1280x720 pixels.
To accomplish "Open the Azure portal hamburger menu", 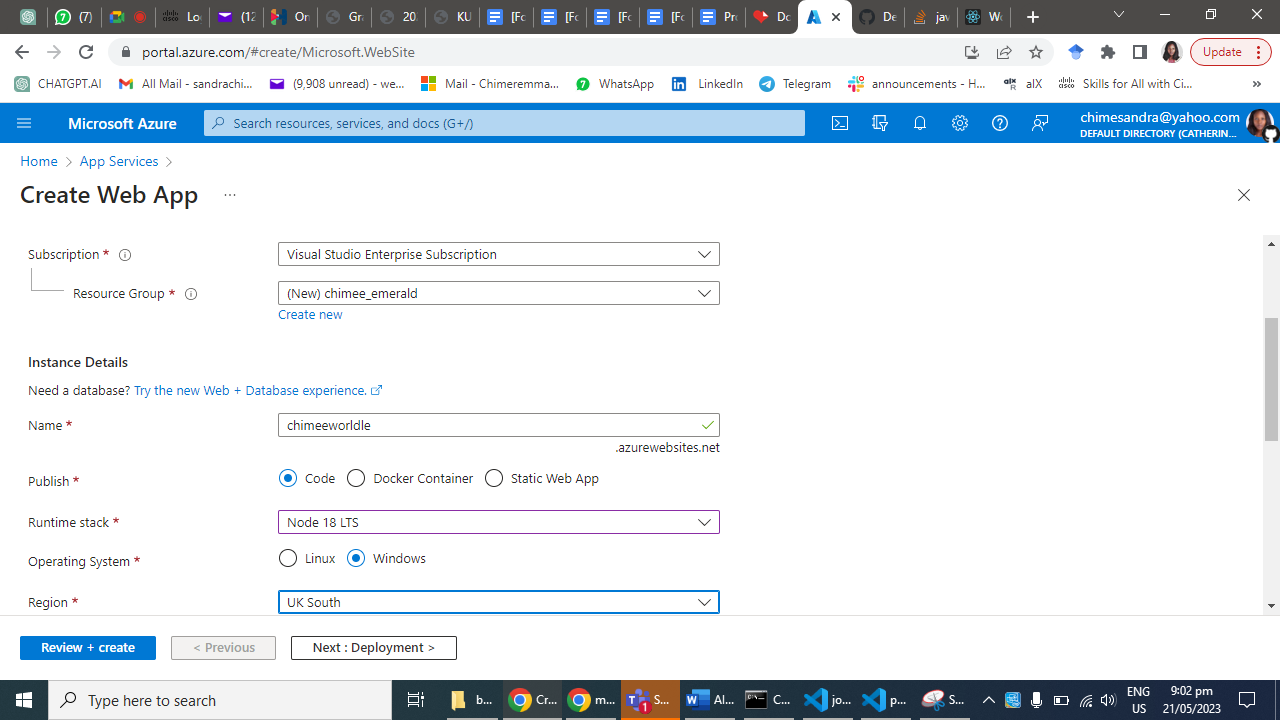I will 24,123.
